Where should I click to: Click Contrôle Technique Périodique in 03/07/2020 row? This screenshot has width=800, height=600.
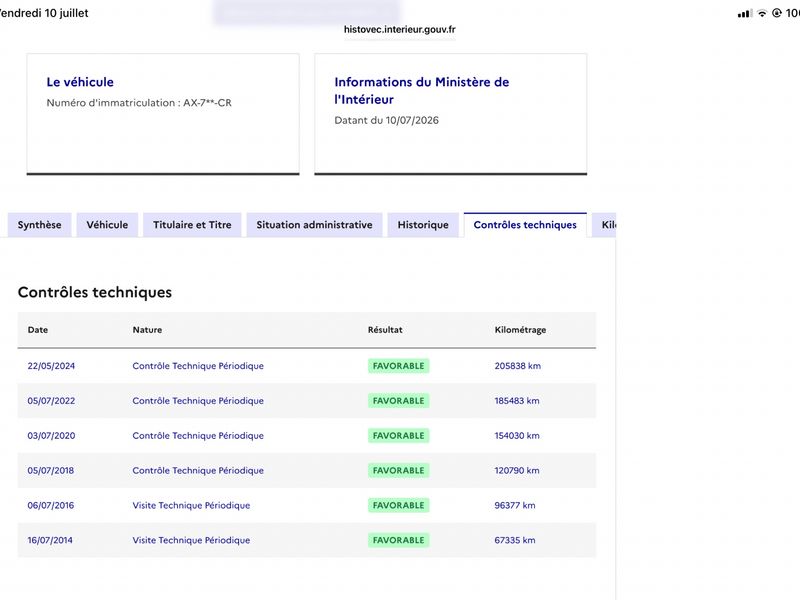click(x=198, y=436)
